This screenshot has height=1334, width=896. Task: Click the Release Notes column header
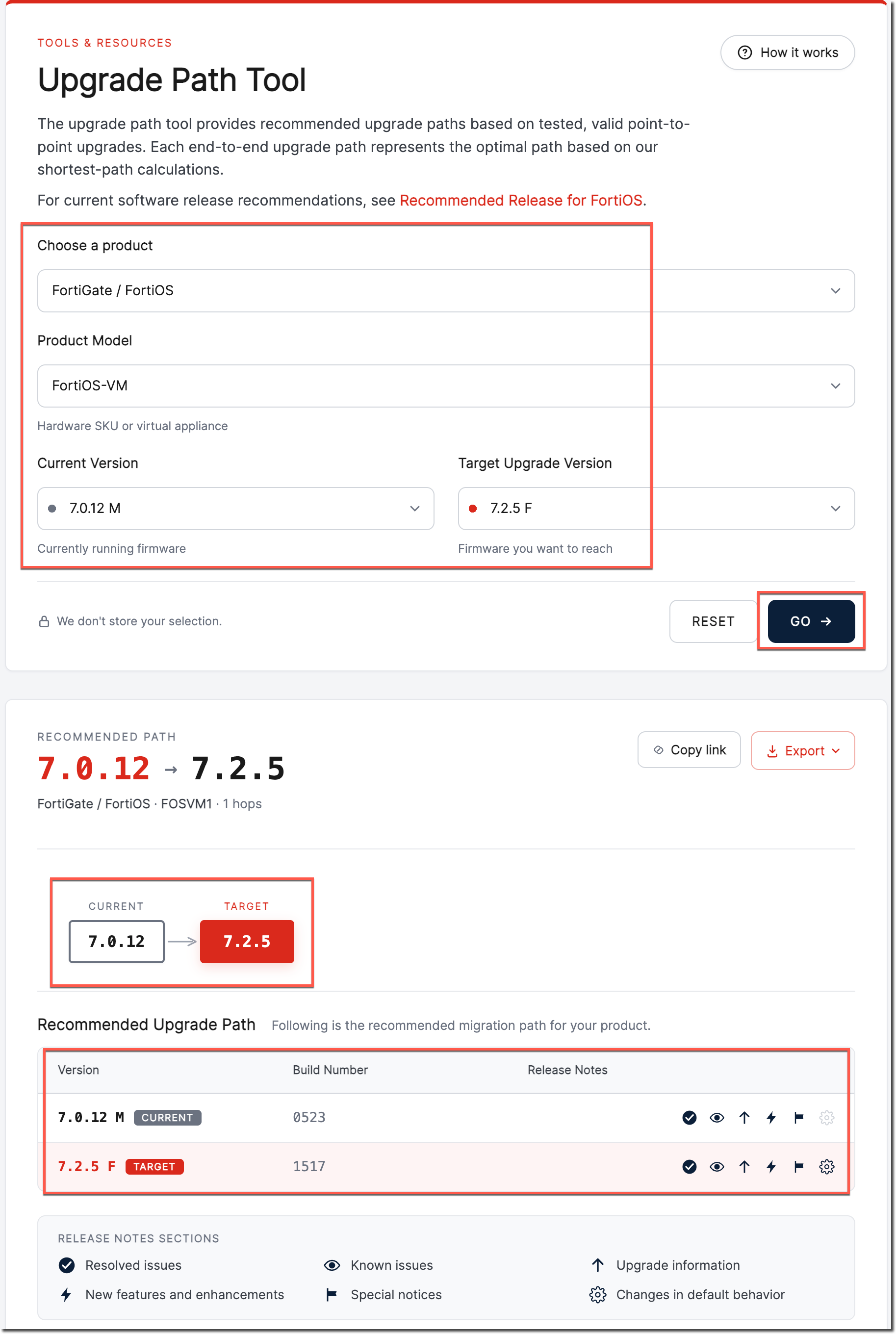(x=567, y=1070)
